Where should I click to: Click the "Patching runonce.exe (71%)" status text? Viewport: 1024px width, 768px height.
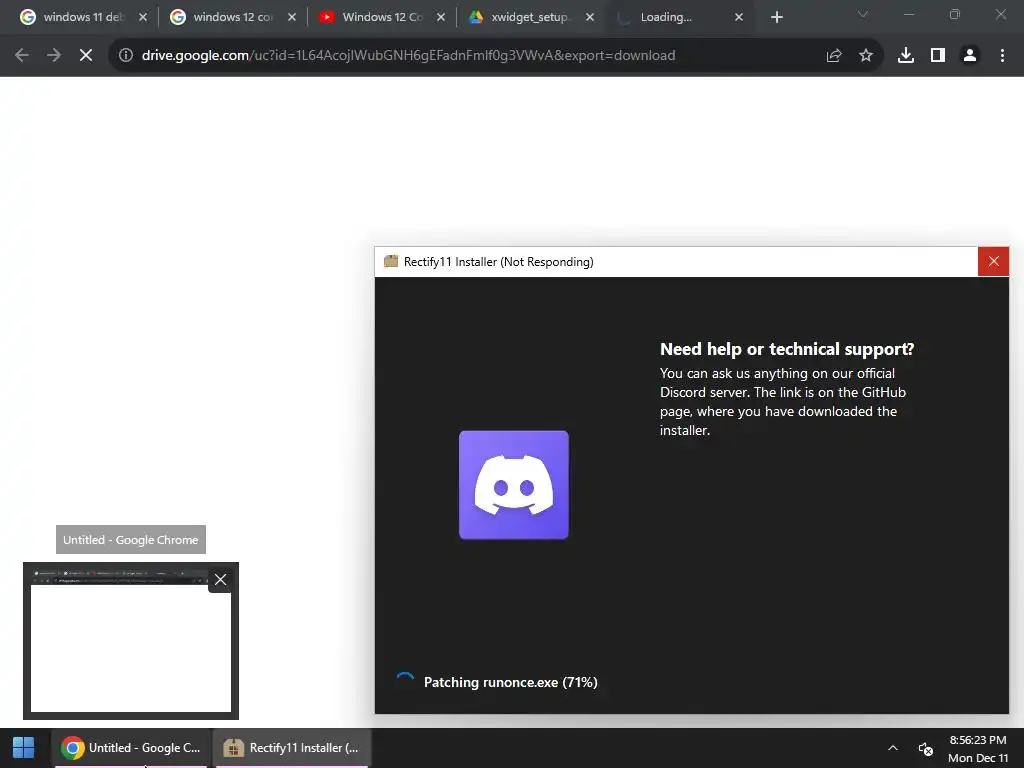point(511,682)
